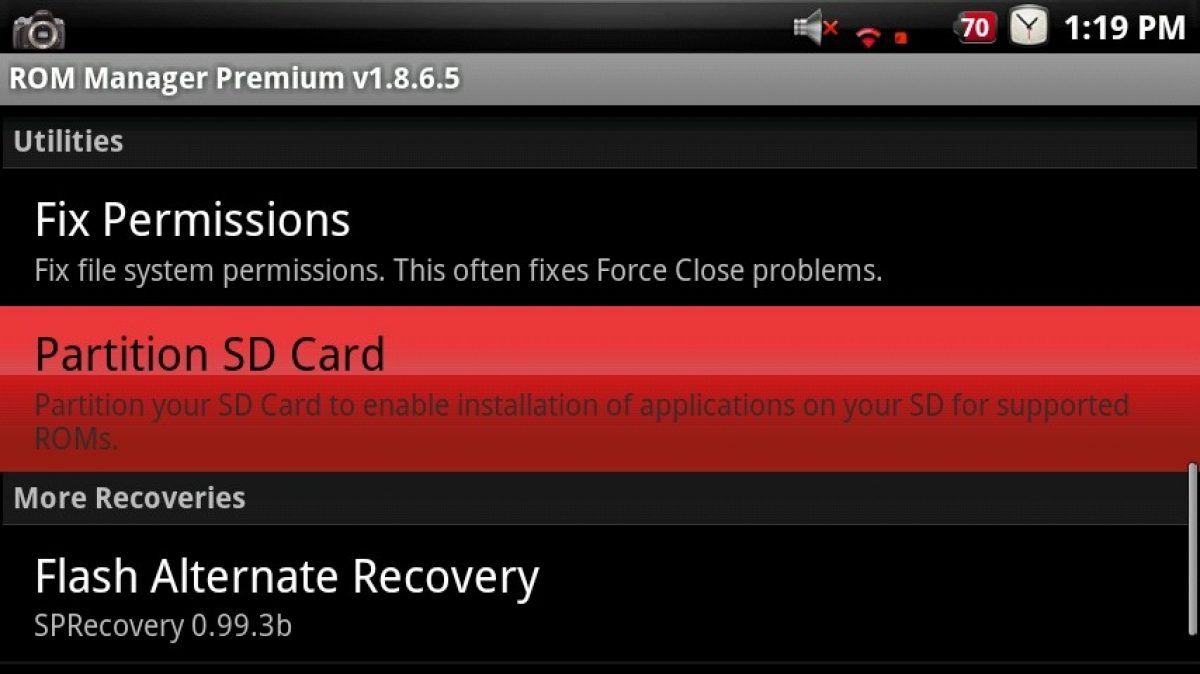1200x674 pixels.
Task: Tap the camera notification icon
Action: point(39,30)
